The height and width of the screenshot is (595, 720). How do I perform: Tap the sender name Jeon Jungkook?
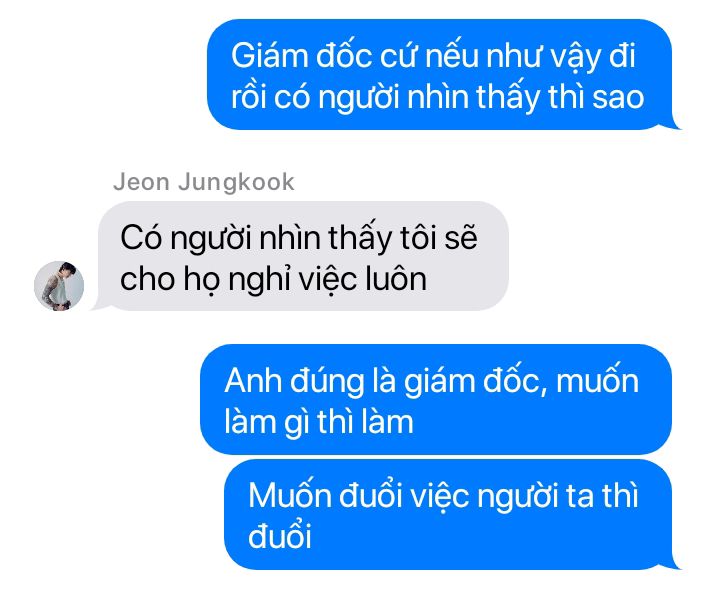pyautogui.click(x=203, y=182)
